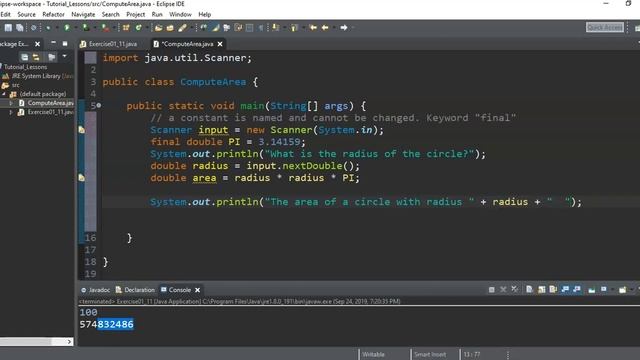Close the Console view tab
This screenshot has width=640, height=360.
click(198, 290)
